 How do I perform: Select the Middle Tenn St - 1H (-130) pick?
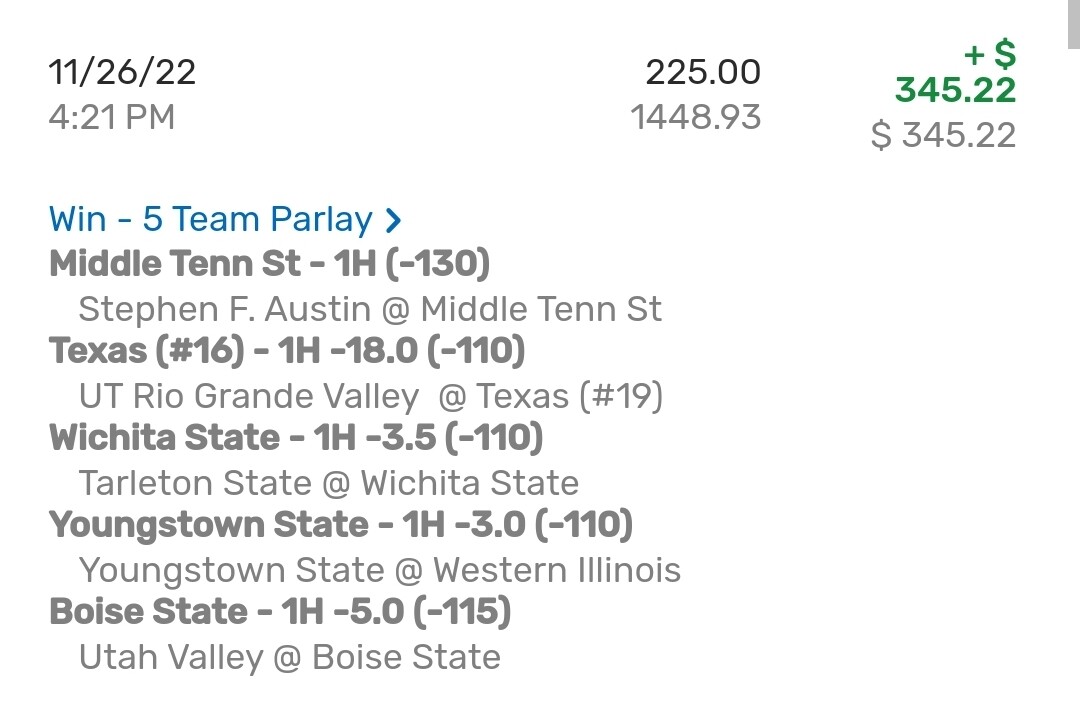click(270, 264)
